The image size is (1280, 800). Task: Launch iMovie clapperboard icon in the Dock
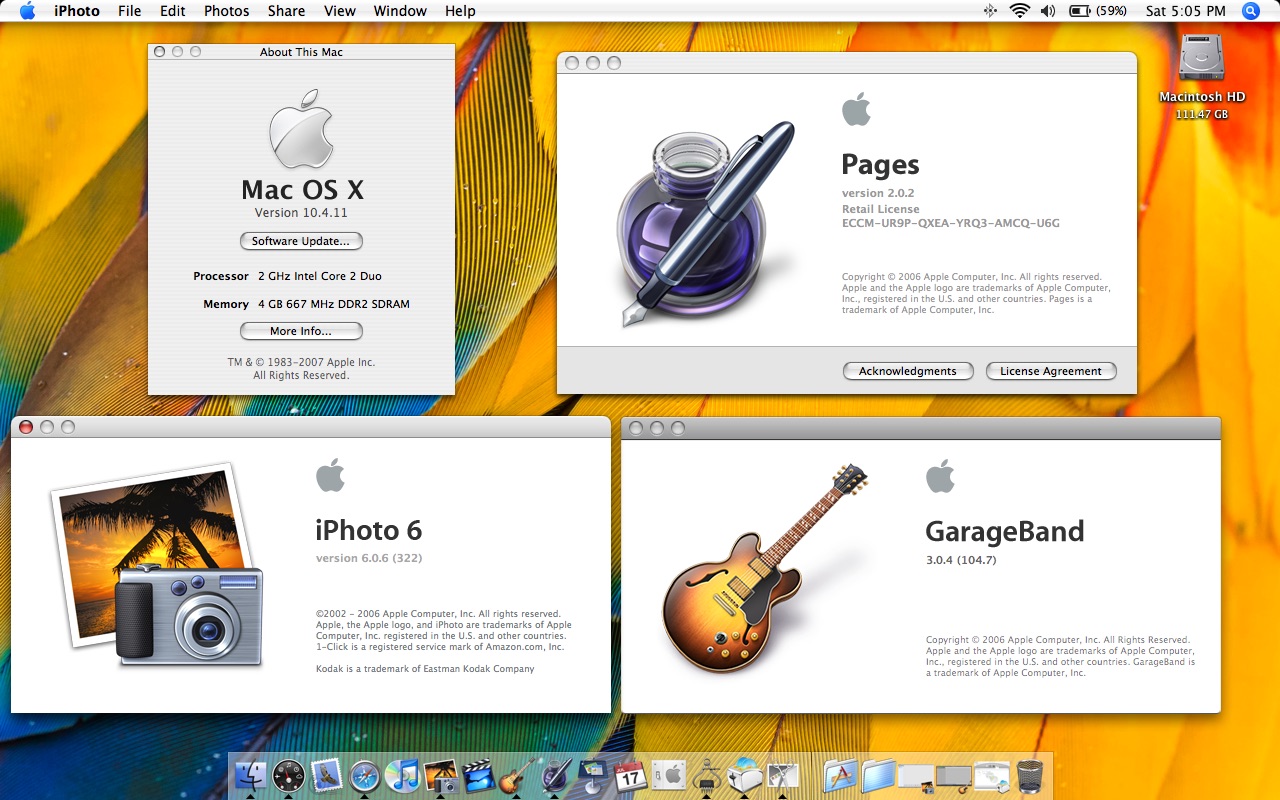479,775
